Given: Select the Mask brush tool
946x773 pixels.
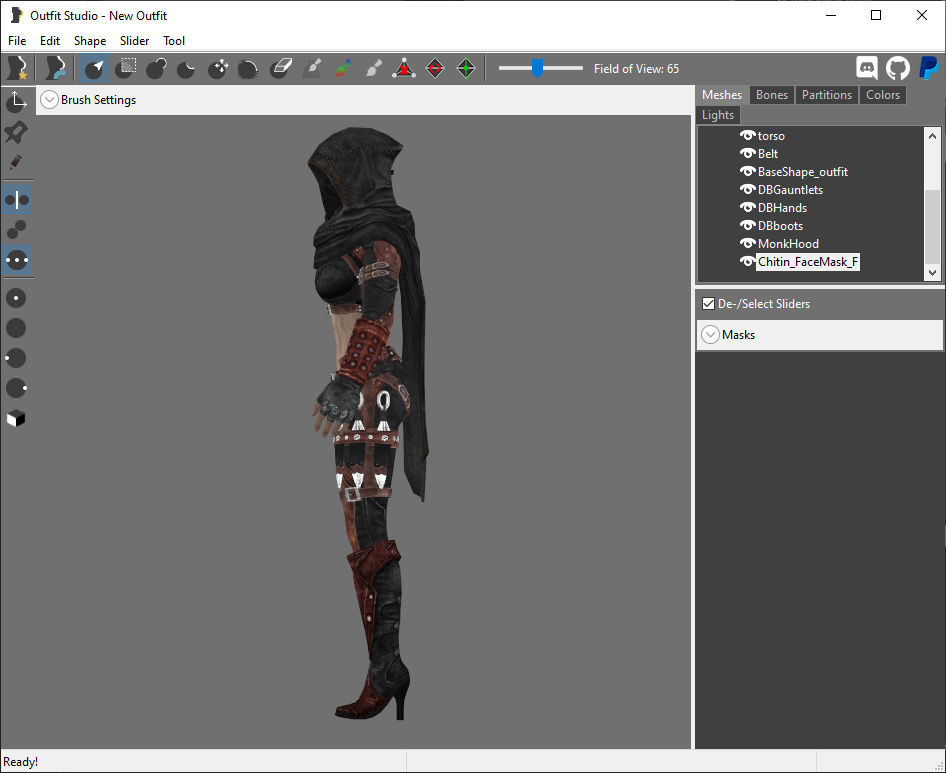Looking at the screenshot, I should click(x=125, y=68).
